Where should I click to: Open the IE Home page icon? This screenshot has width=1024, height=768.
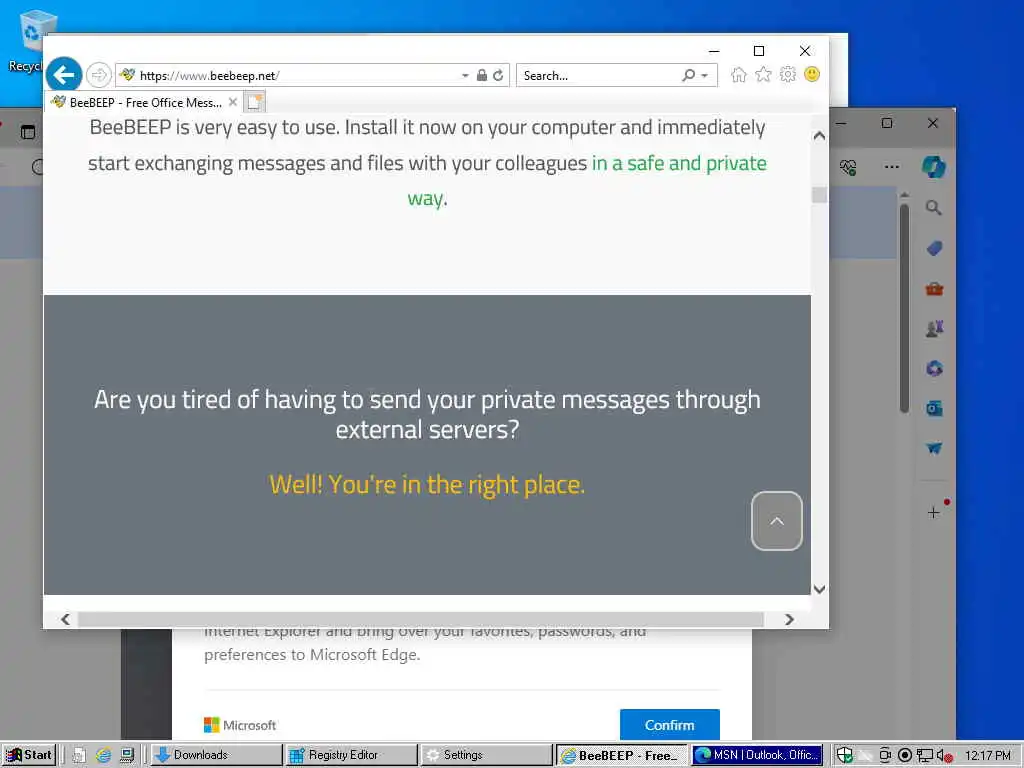pos(739,74)
